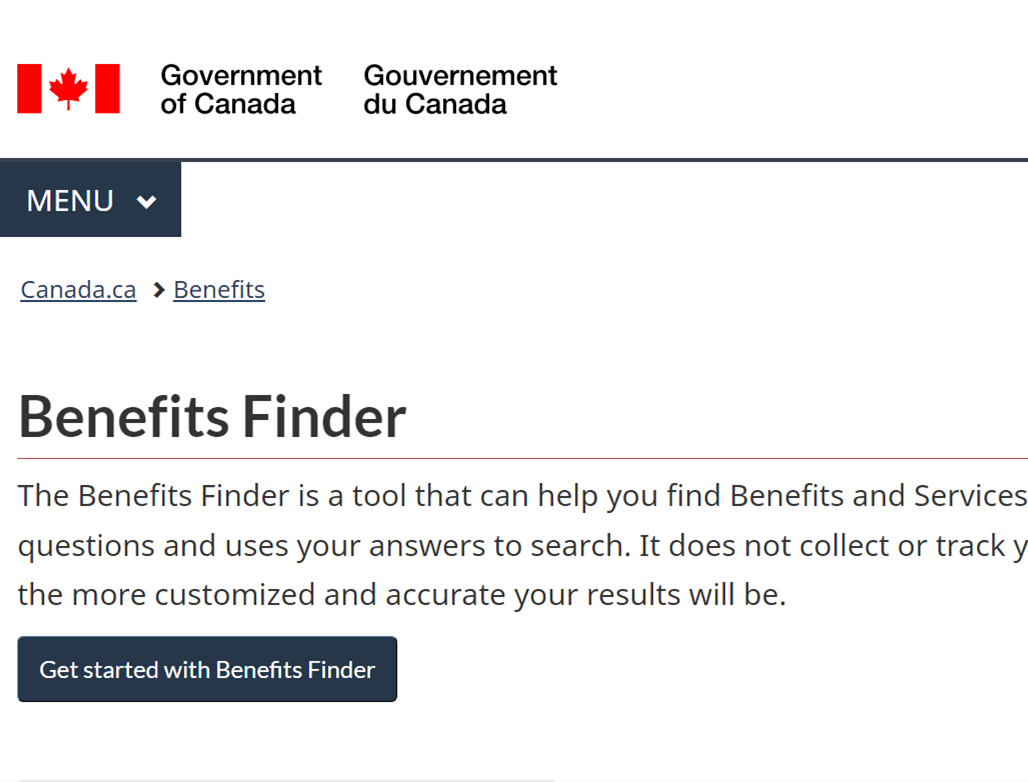
Task: Click the word "Finder" in the page title
Action: point(325,417)
